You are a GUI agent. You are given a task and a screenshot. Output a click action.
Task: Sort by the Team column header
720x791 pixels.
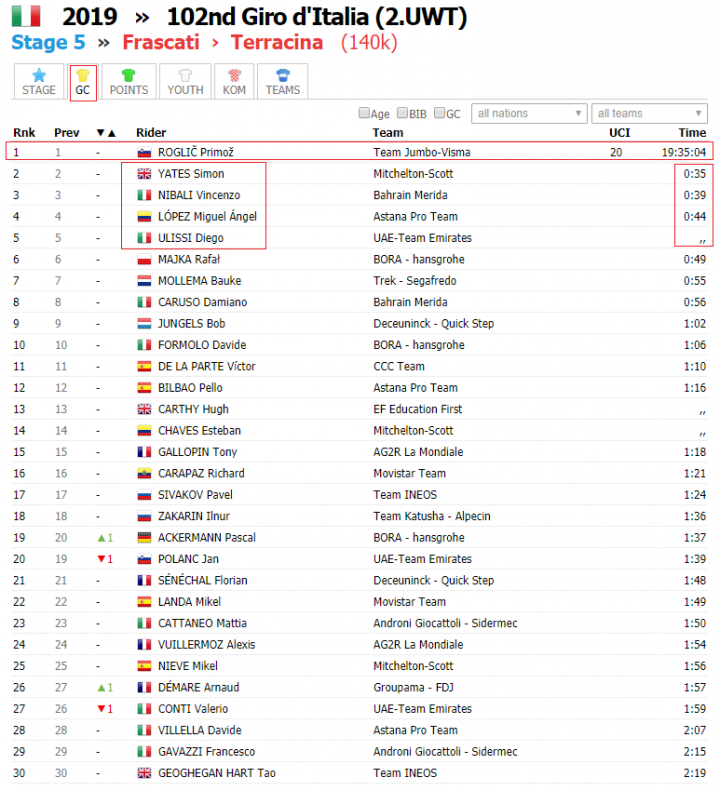click(x=387, y=133)
